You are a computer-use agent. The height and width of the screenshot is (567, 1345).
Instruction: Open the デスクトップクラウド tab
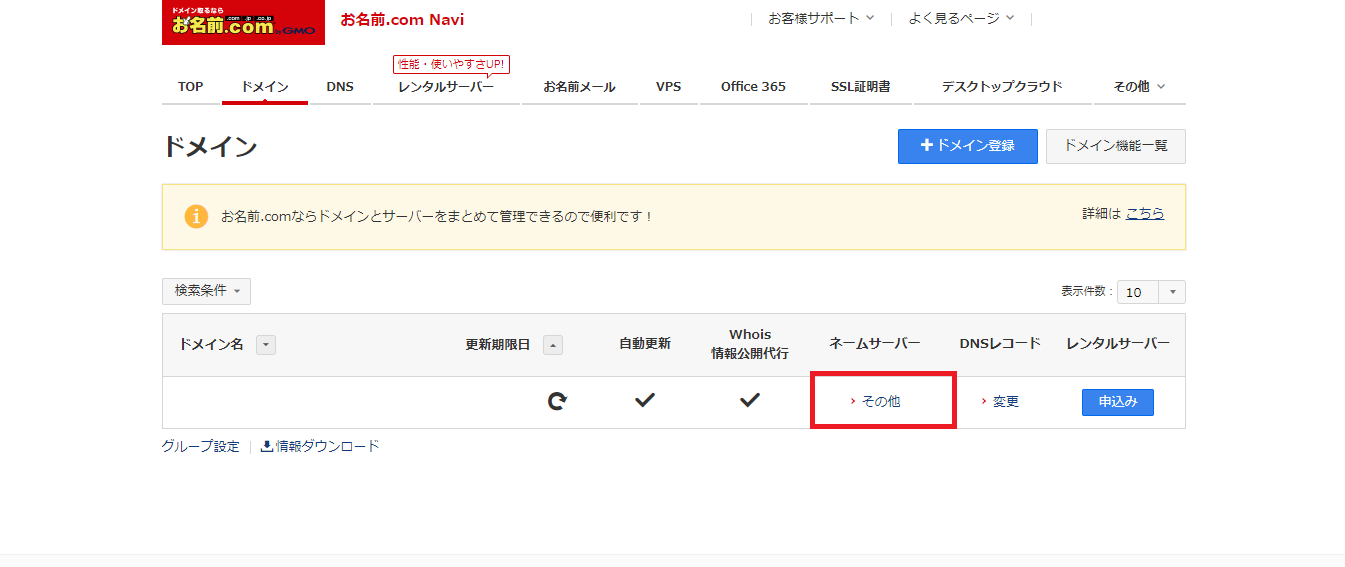tap(1002, 87)
